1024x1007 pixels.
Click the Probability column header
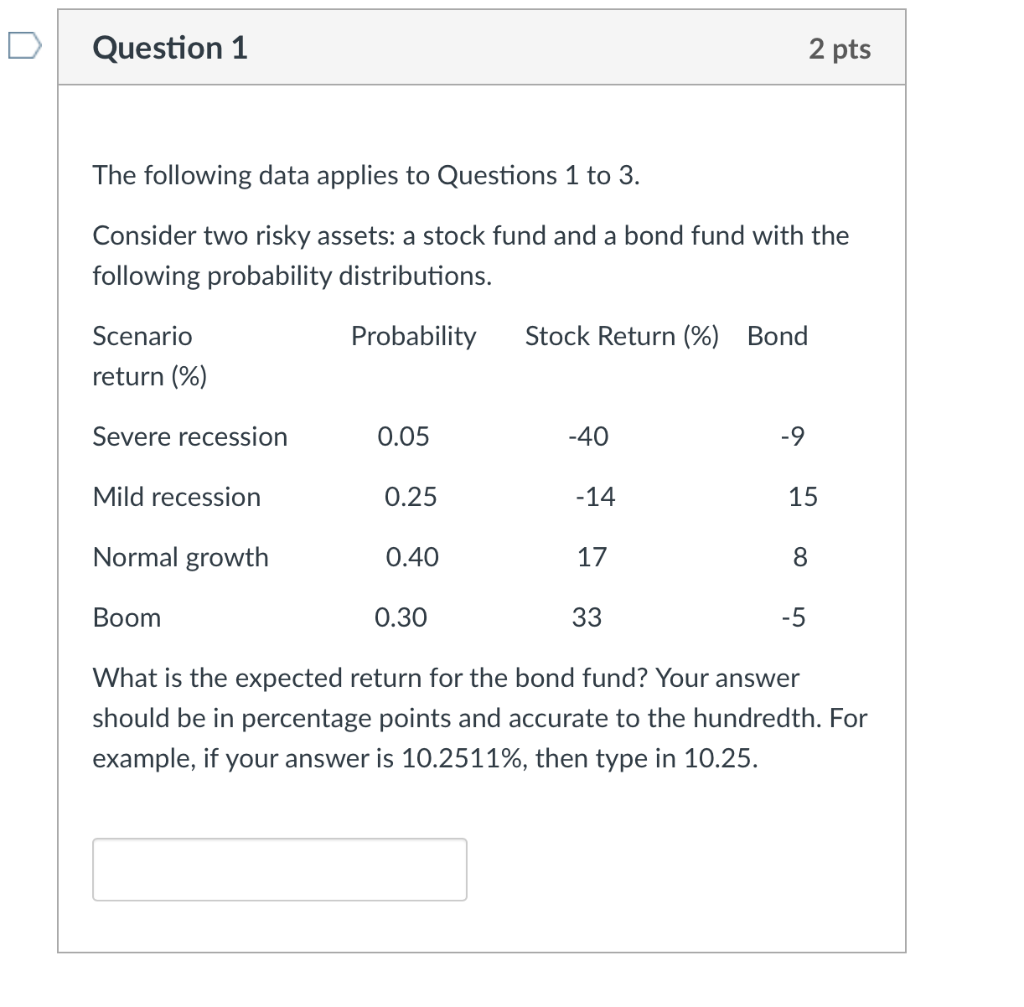(x=413, y=336)
